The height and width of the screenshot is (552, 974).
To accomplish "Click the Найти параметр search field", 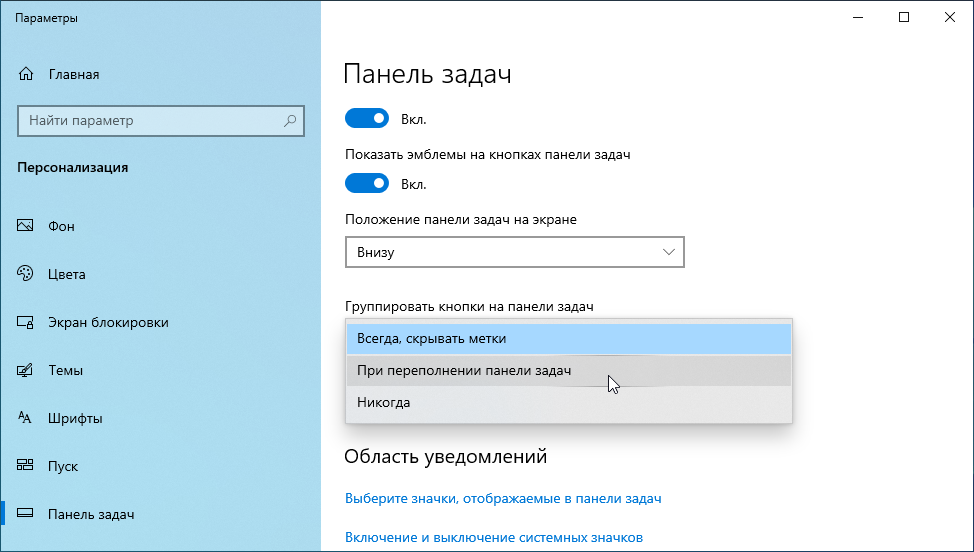I will [x=150, y=121].
